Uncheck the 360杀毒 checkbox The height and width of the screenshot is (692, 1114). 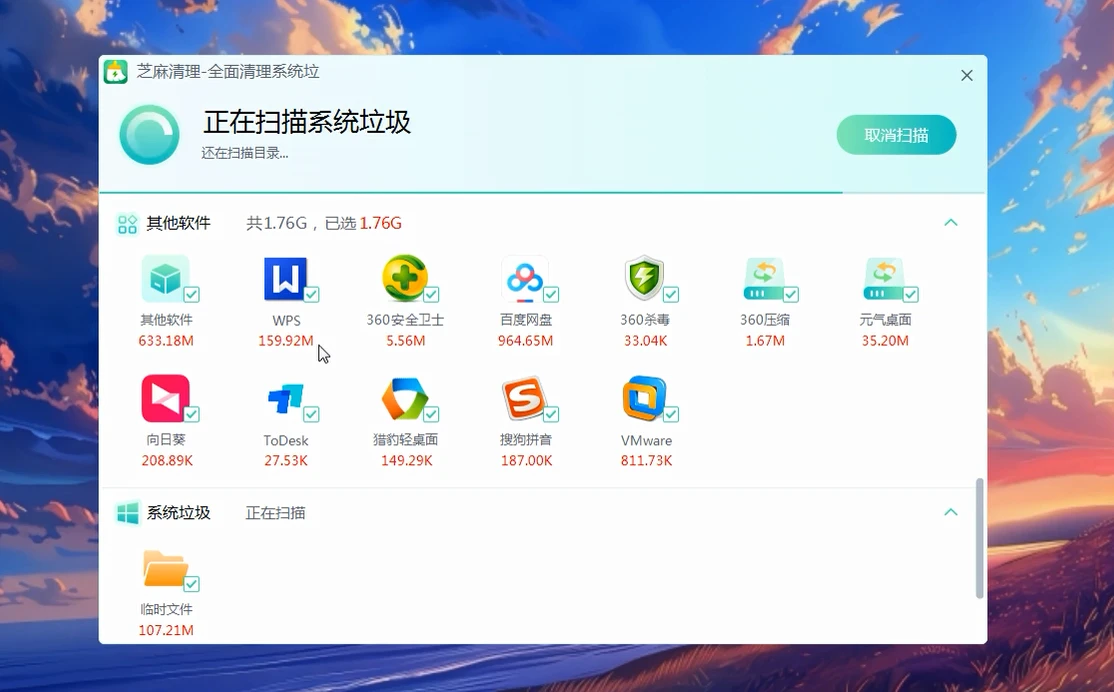(x=671, y=294)
